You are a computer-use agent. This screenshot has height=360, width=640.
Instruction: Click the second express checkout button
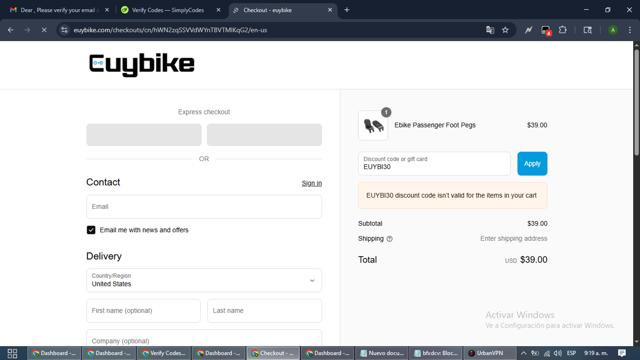click(x=264, y=135)
